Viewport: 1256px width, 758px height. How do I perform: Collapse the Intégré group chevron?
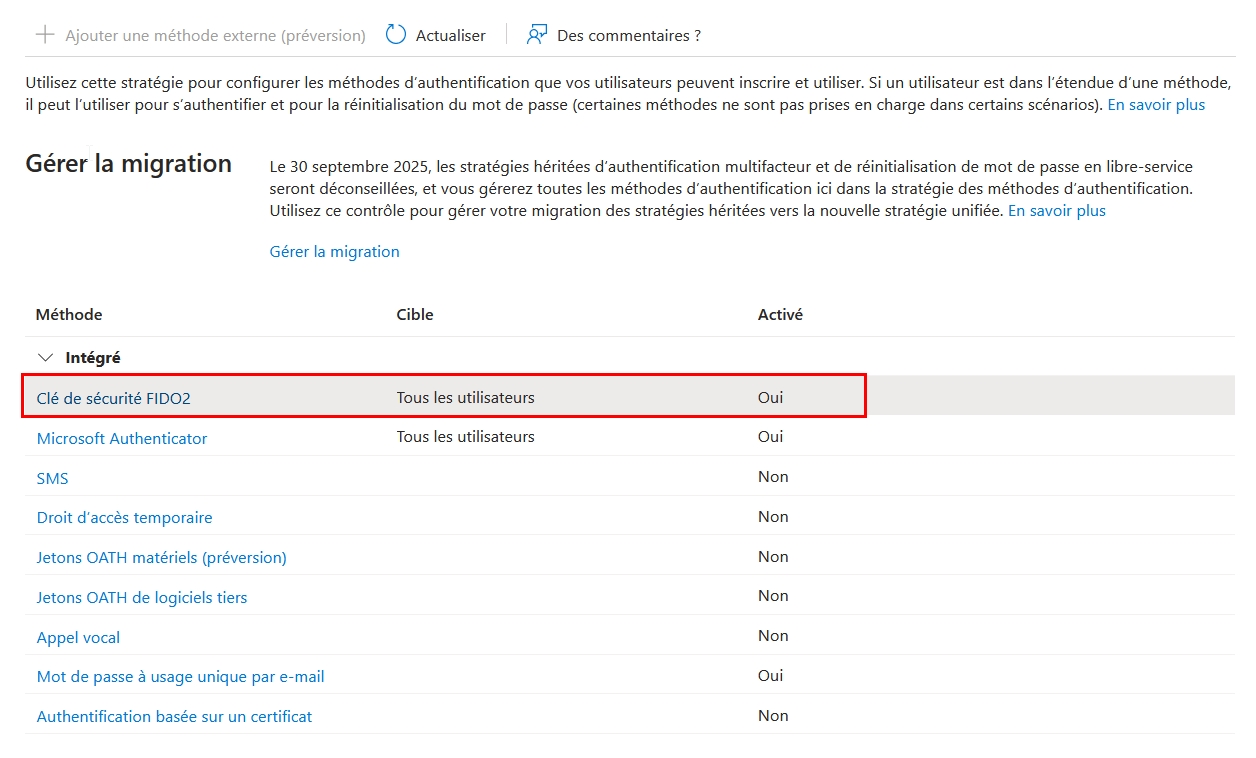pos(44,357)
